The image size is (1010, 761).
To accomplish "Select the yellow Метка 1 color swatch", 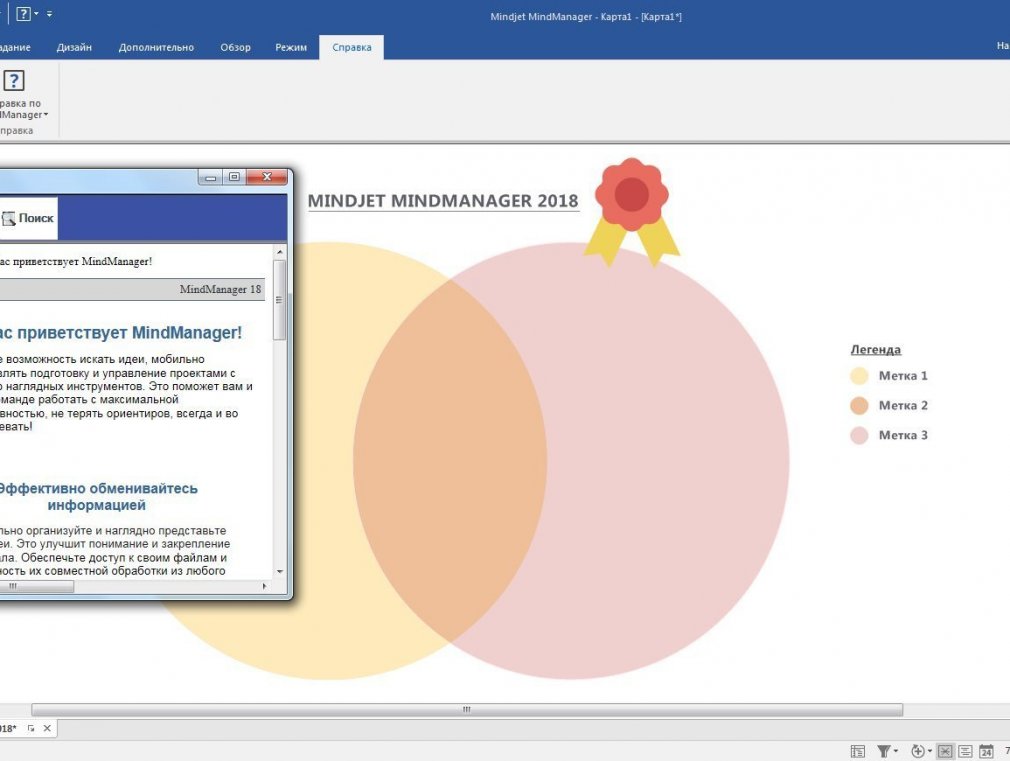I will coord(859,376).
